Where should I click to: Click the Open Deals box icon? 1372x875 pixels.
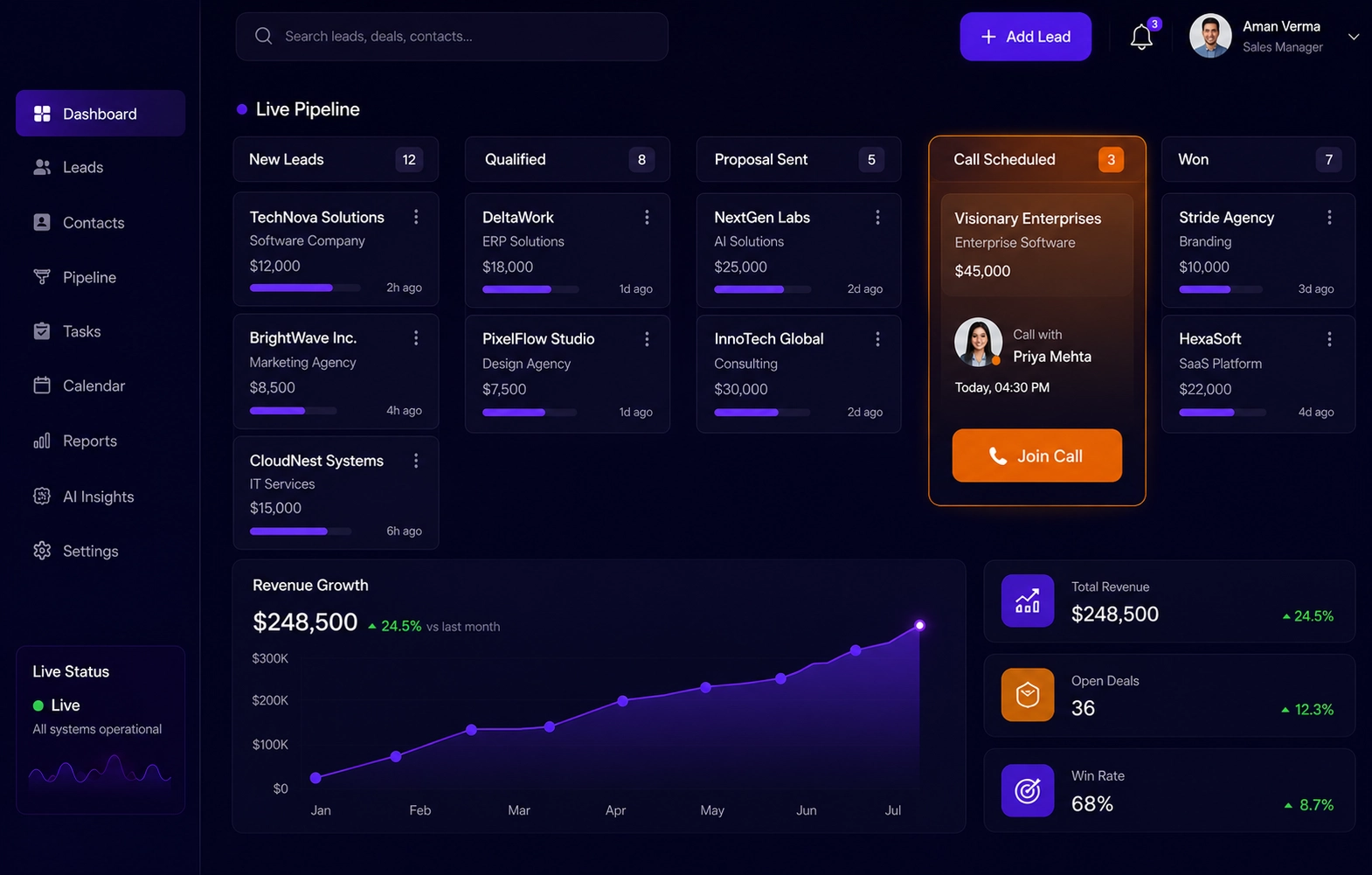point(1028,695)
